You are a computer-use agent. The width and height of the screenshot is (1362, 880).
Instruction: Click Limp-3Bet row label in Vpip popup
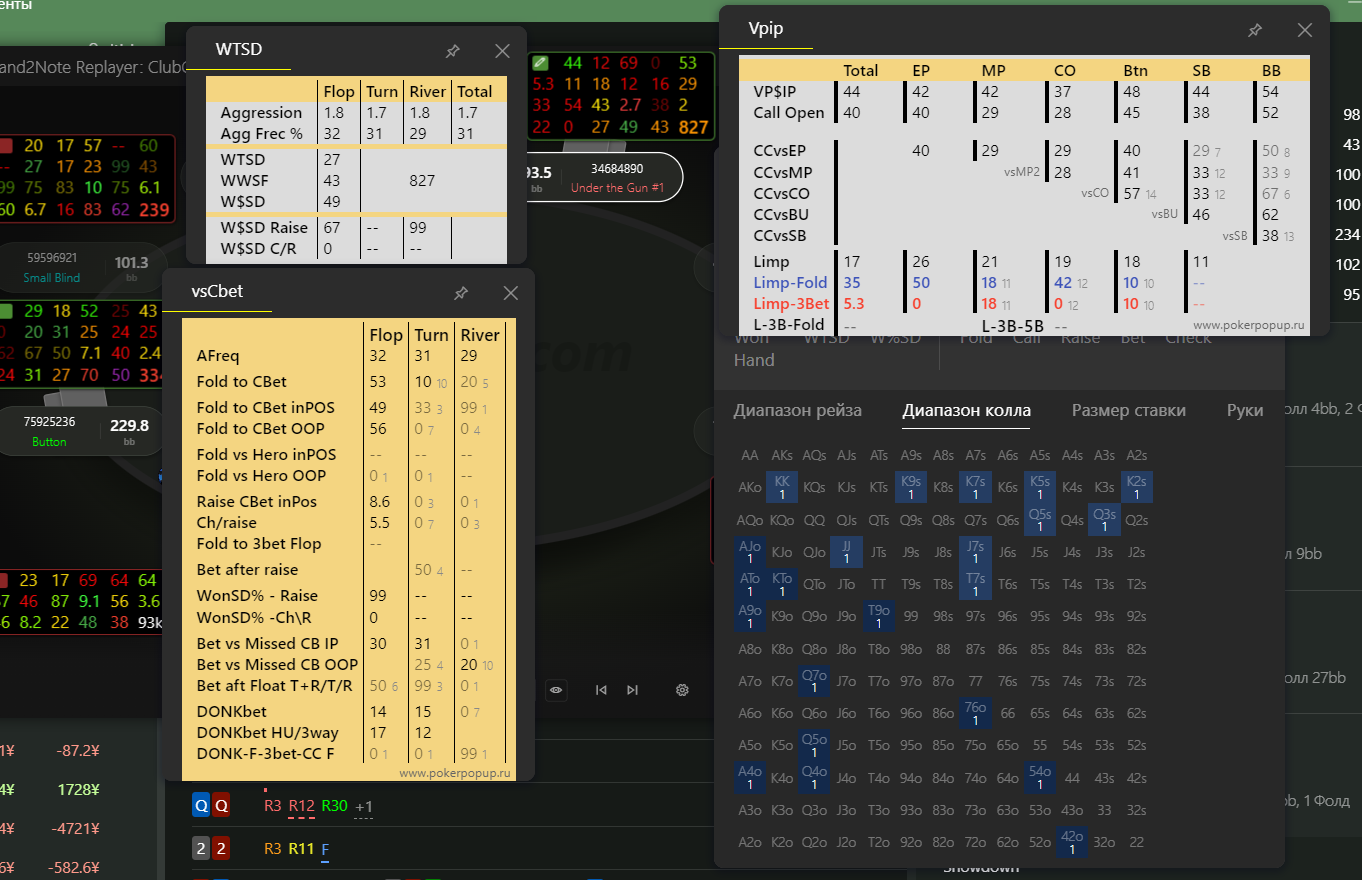791,303
